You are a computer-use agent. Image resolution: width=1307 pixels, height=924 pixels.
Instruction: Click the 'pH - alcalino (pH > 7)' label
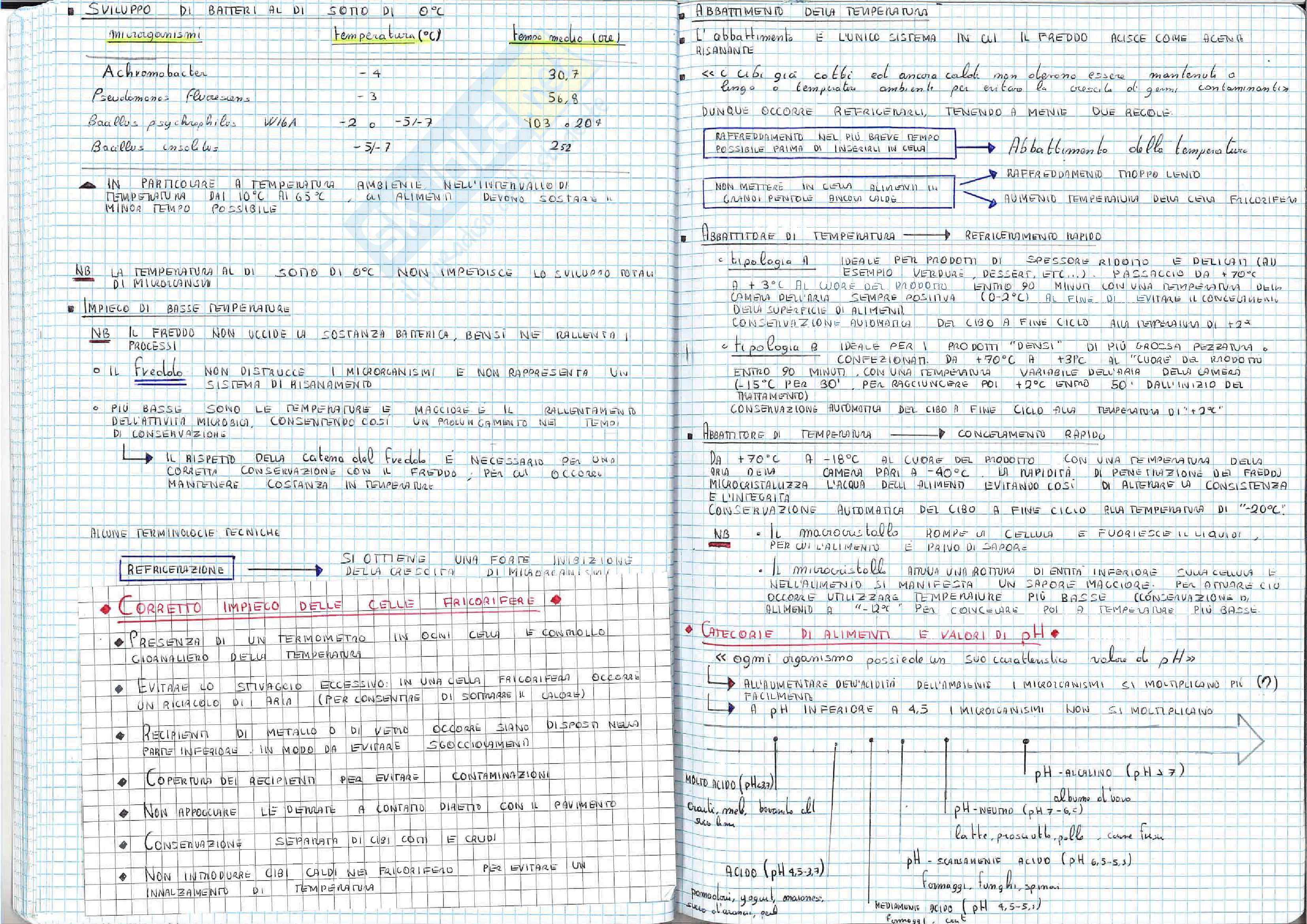(x=1109, y=772)
